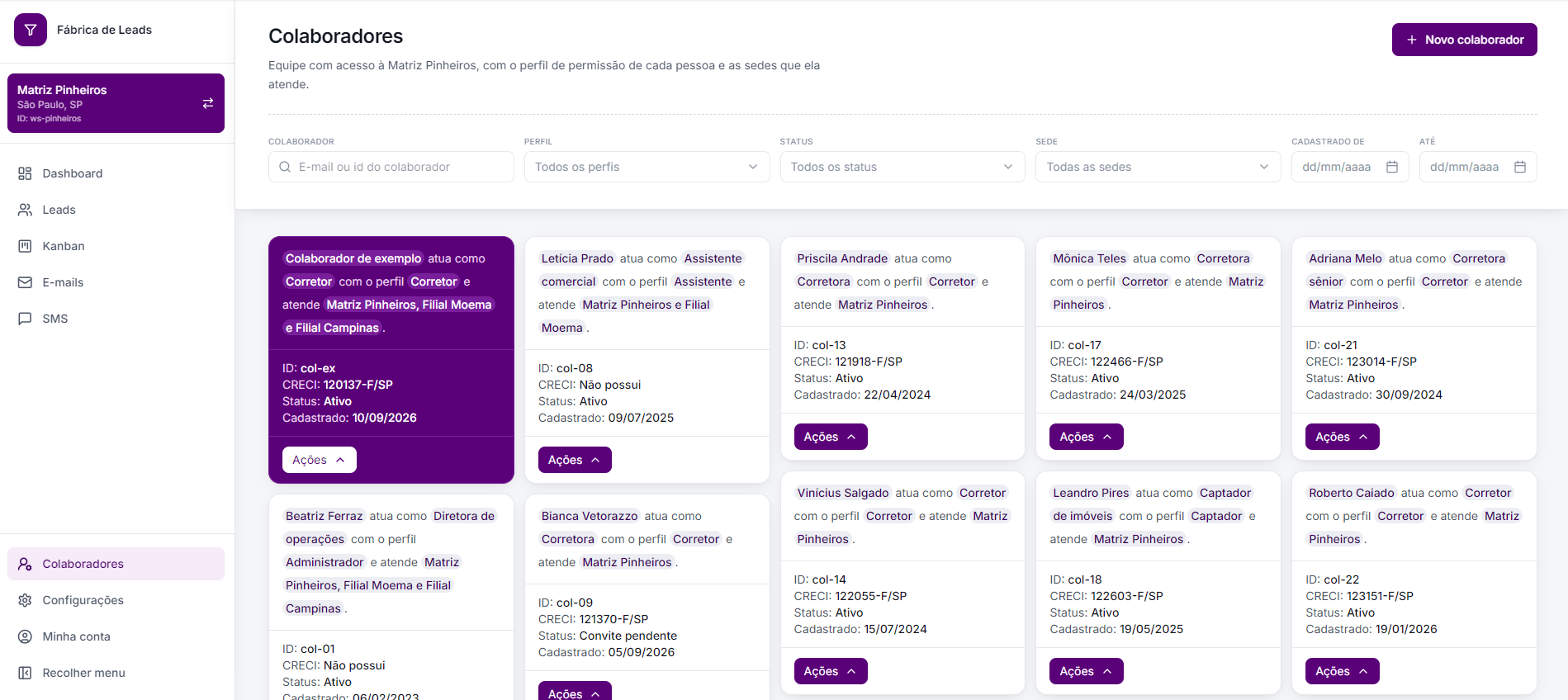1568x700 pixels.
Task: Open calendar picker for Até date
Action: click(1520, 167)
